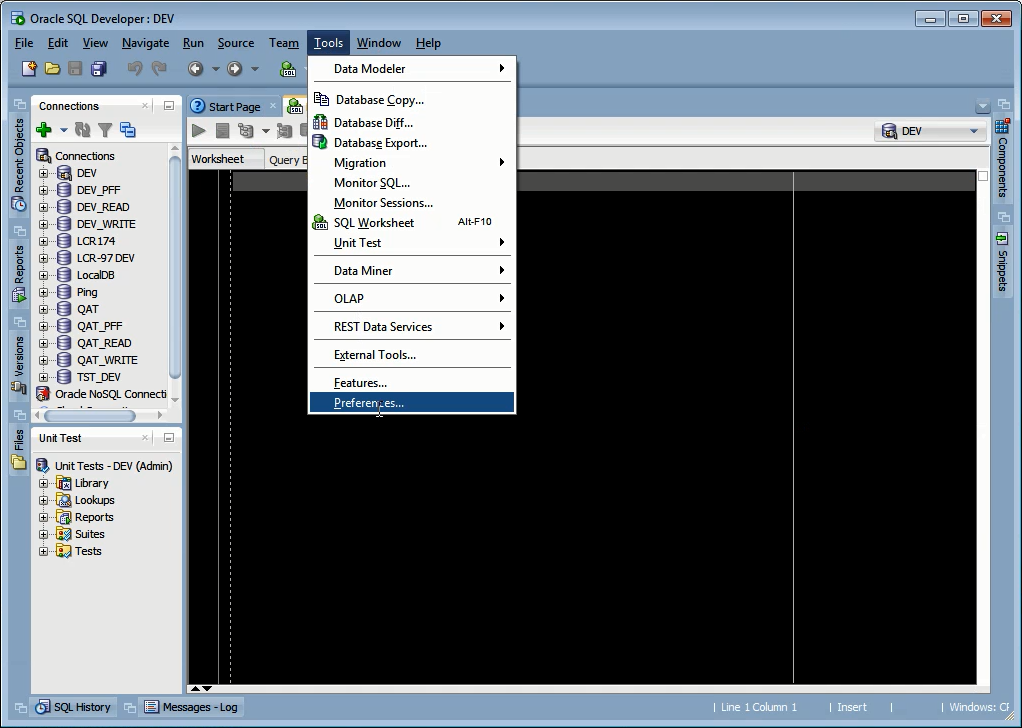
Task: Click the Save toolbar icon
Action: pos(76,68)
